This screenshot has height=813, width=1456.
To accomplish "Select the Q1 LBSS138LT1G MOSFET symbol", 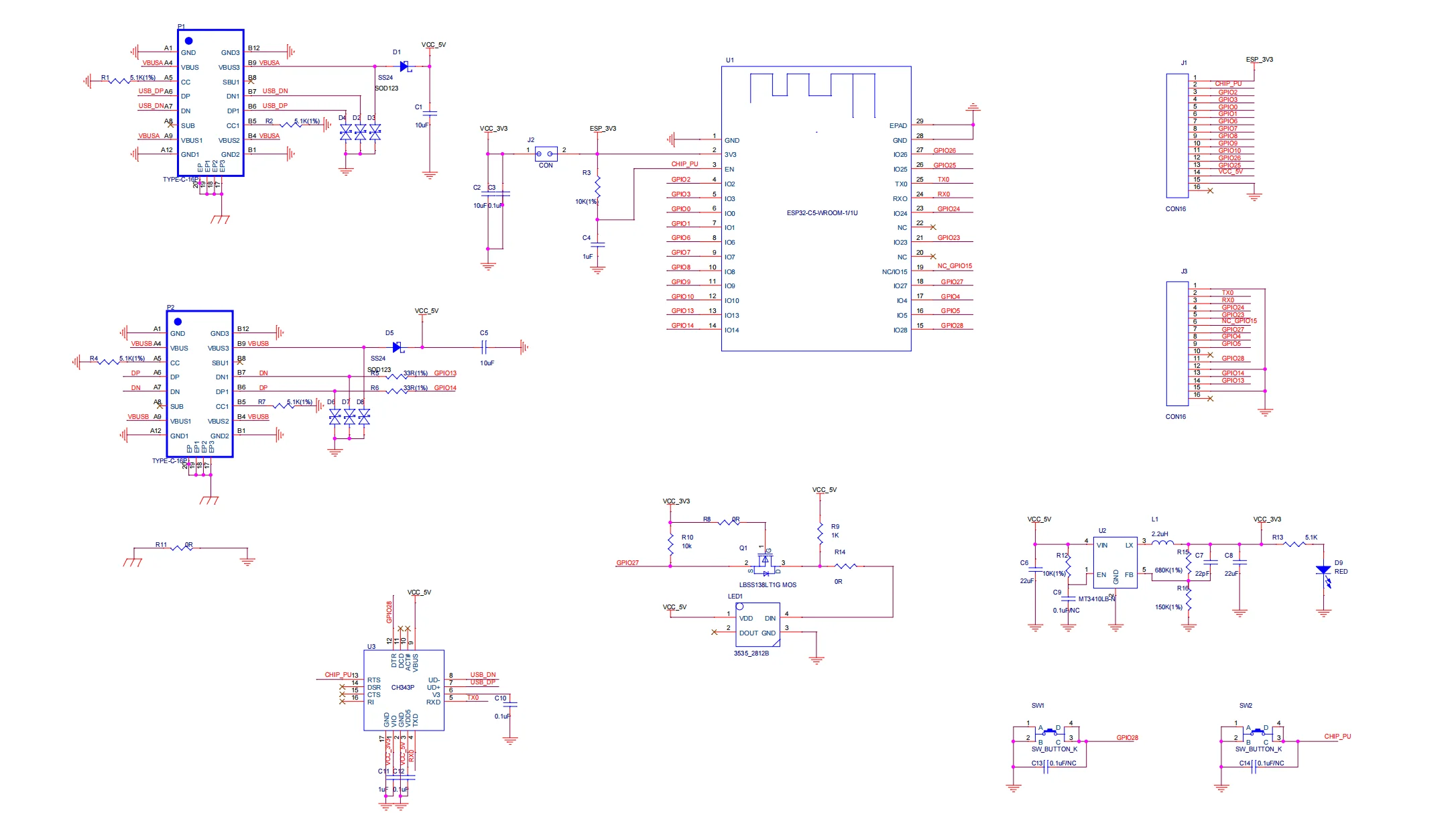I will (x=766, y=563).
